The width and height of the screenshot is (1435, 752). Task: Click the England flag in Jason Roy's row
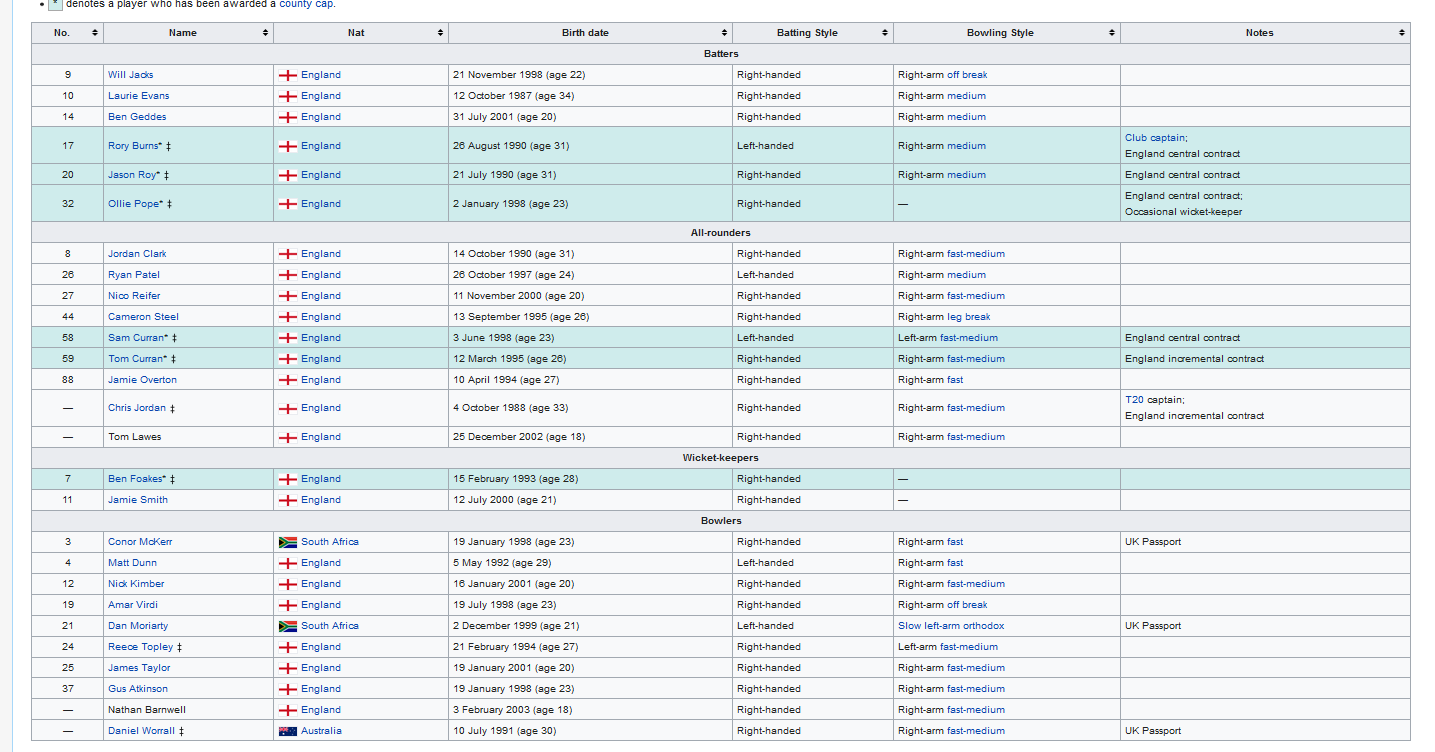tap(288, 175)
